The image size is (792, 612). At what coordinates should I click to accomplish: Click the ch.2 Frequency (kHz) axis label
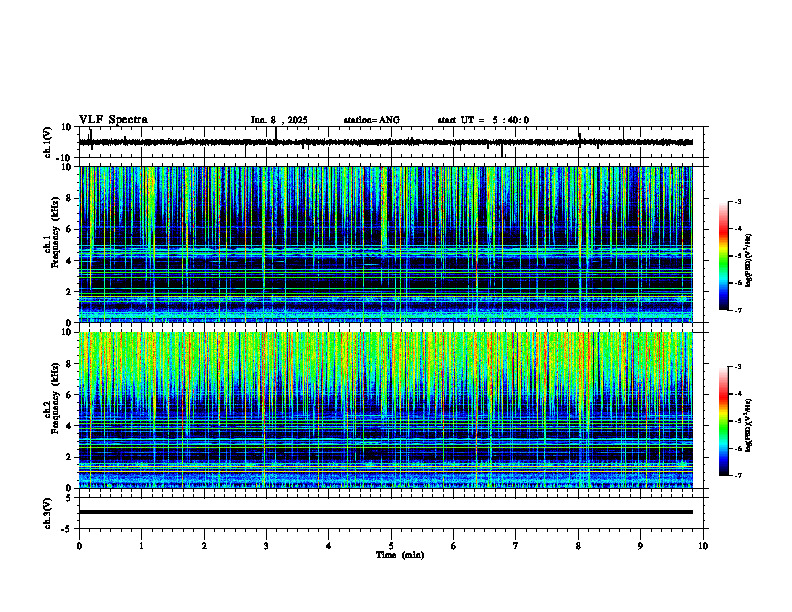point(52,398)
